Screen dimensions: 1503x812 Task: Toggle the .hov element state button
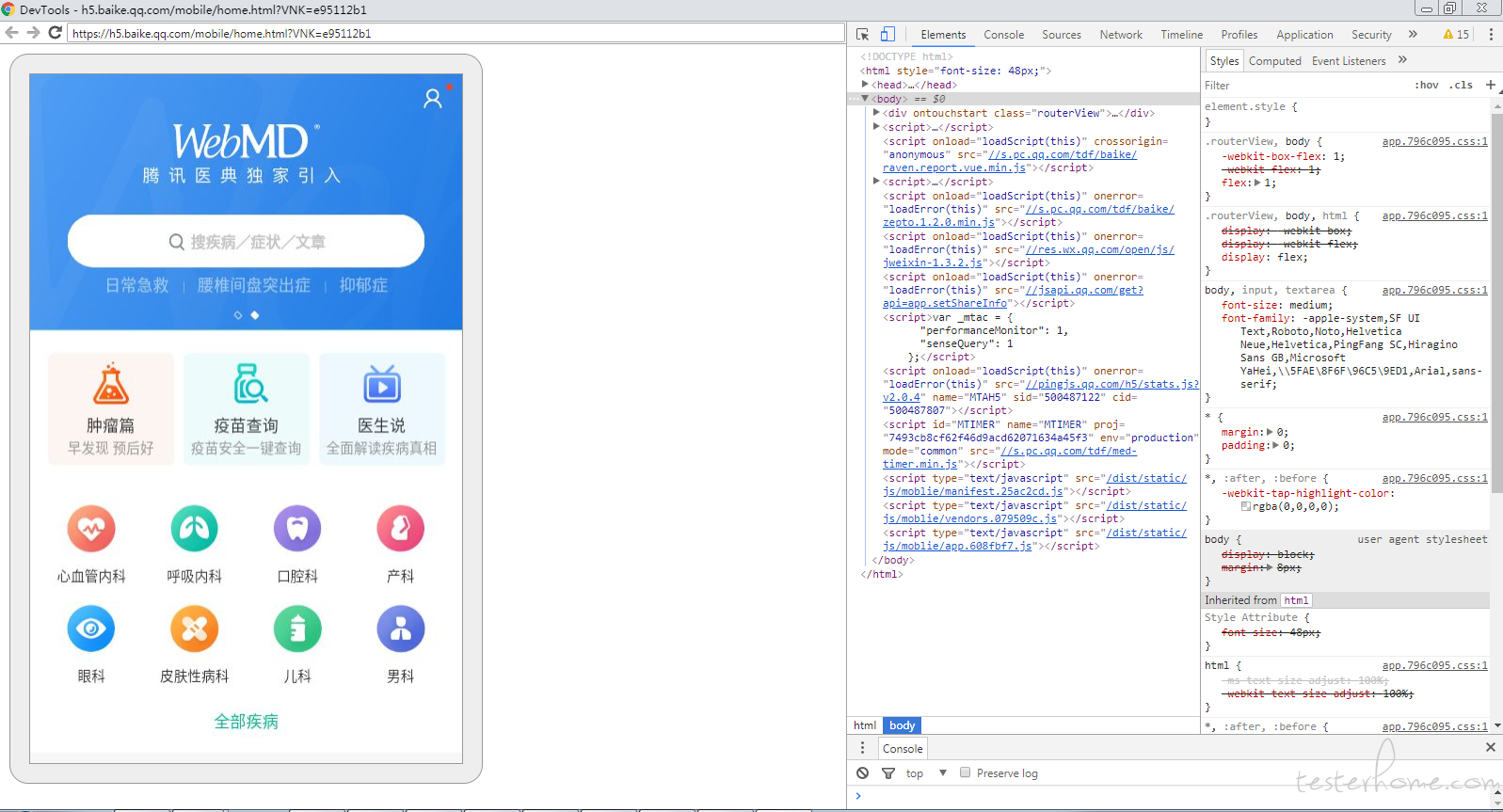coord(1427,85)
